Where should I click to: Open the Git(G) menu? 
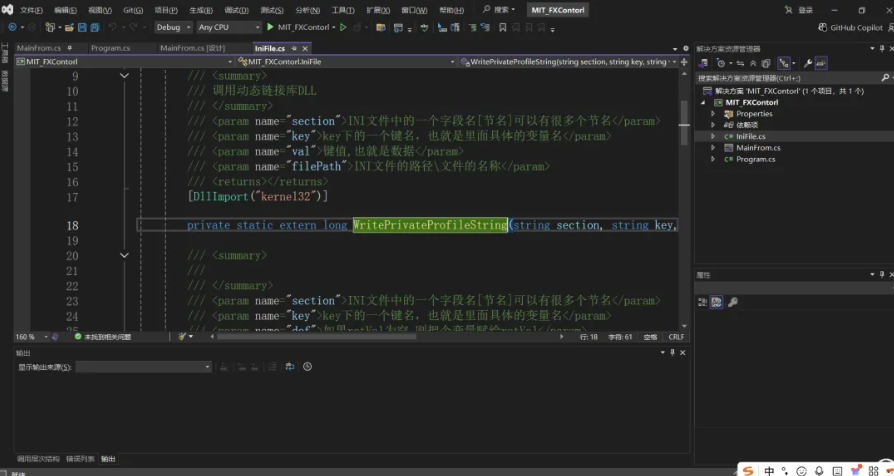pos(133,10)
